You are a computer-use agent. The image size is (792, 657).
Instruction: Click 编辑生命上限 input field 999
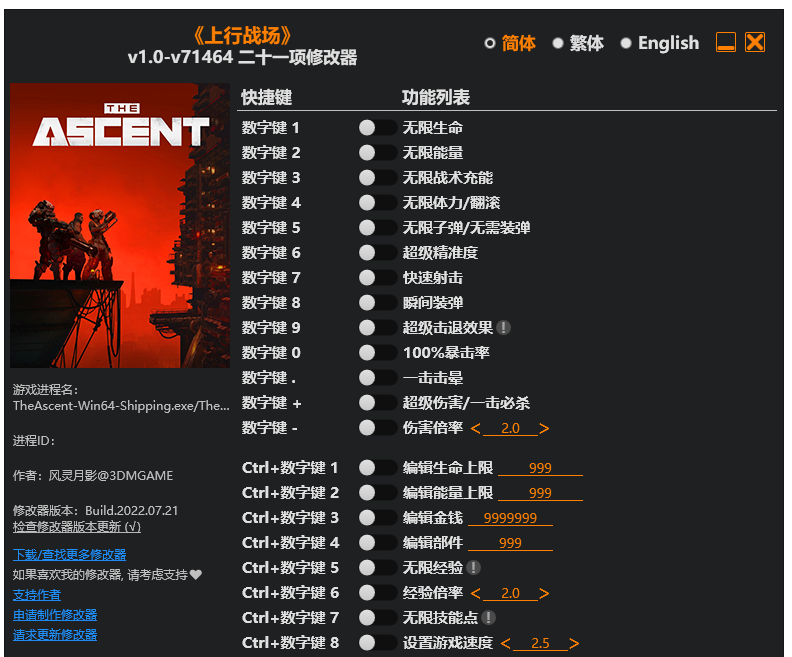point(540,468)
